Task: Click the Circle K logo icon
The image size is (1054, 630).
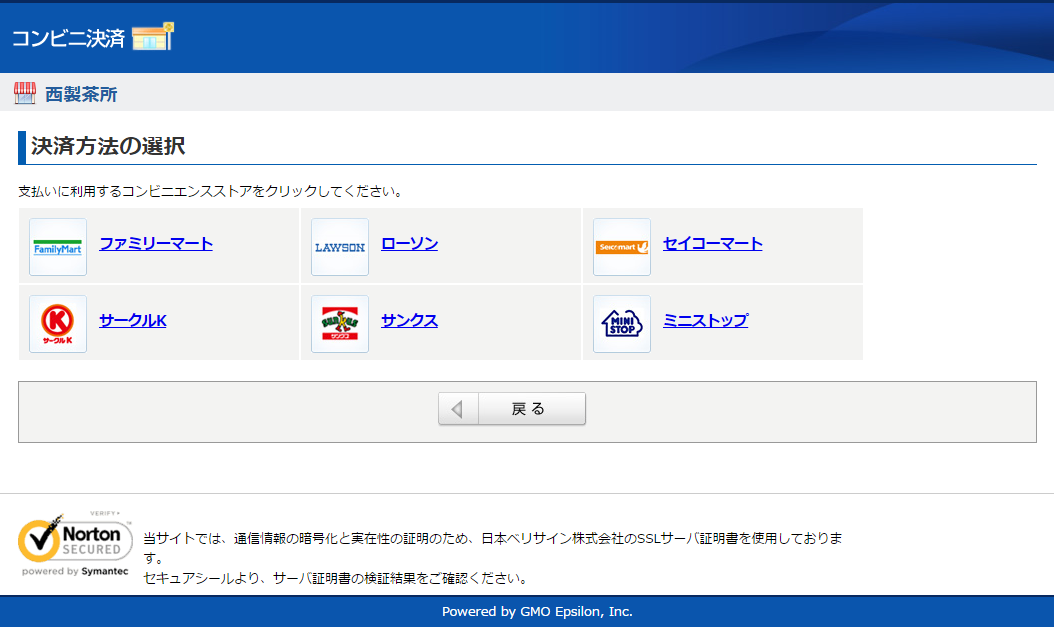Action: click(58, 323)
